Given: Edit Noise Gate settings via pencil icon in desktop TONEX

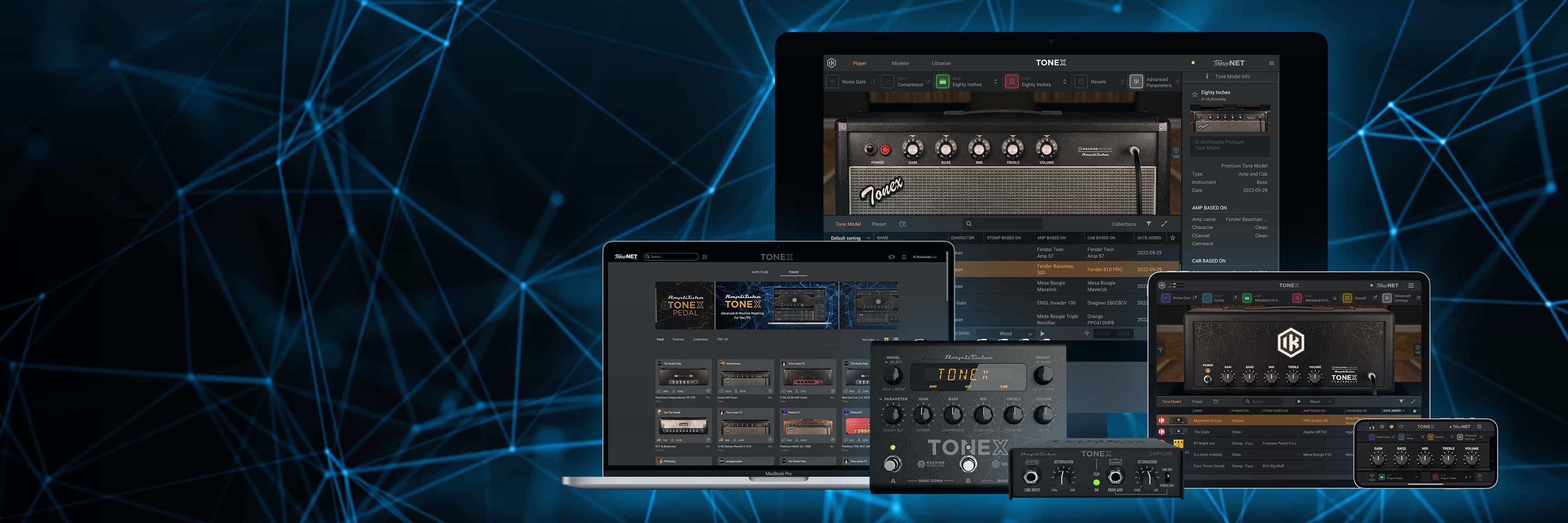Looking at the screenshot, I should point(873,82).
